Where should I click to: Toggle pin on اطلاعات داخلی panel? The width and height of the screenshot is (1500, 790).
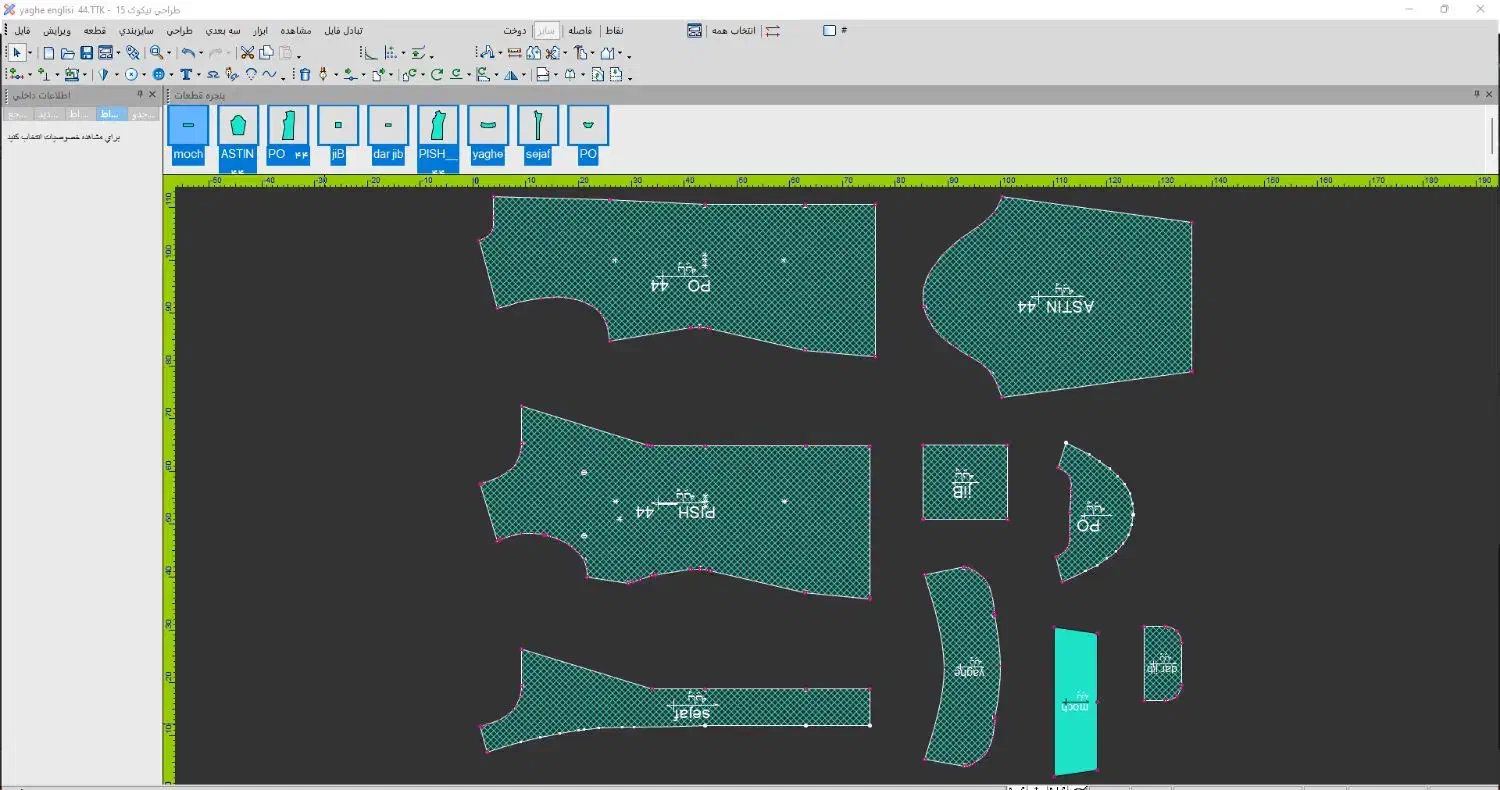[x=140, y=94]
